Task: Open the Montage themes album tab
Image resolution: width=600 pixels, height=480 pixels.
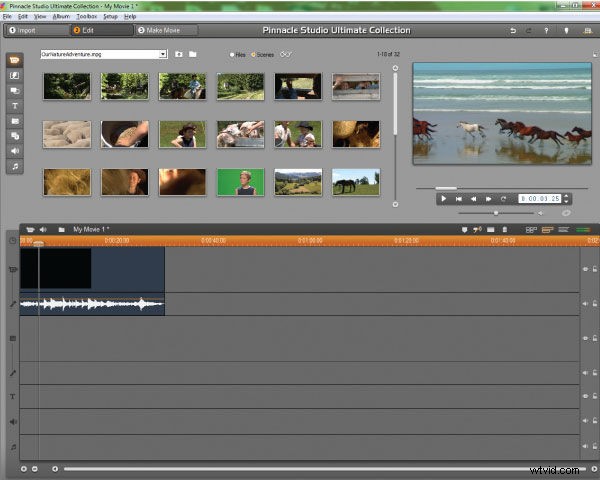Action: point(15,91)
